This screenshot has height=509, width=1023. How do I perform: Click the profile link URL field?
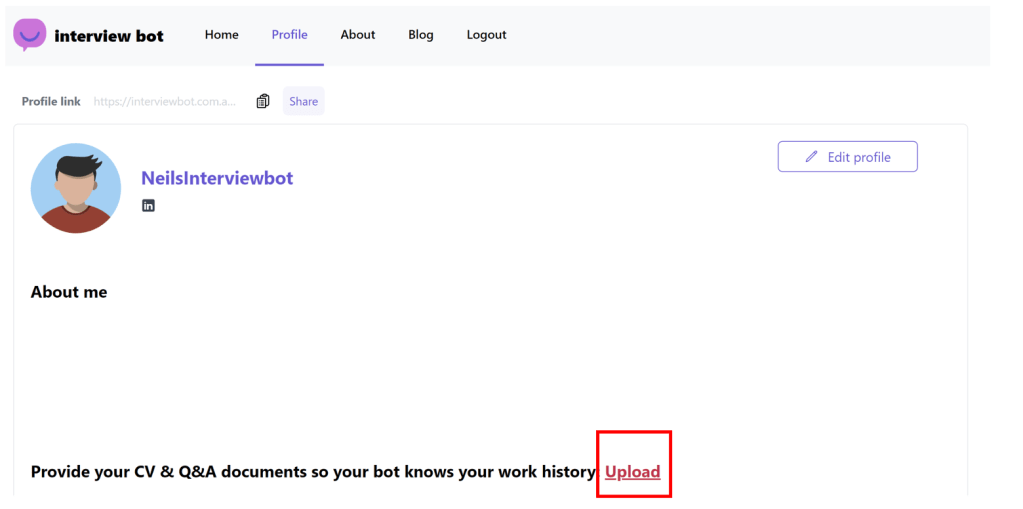click(165, 101)
